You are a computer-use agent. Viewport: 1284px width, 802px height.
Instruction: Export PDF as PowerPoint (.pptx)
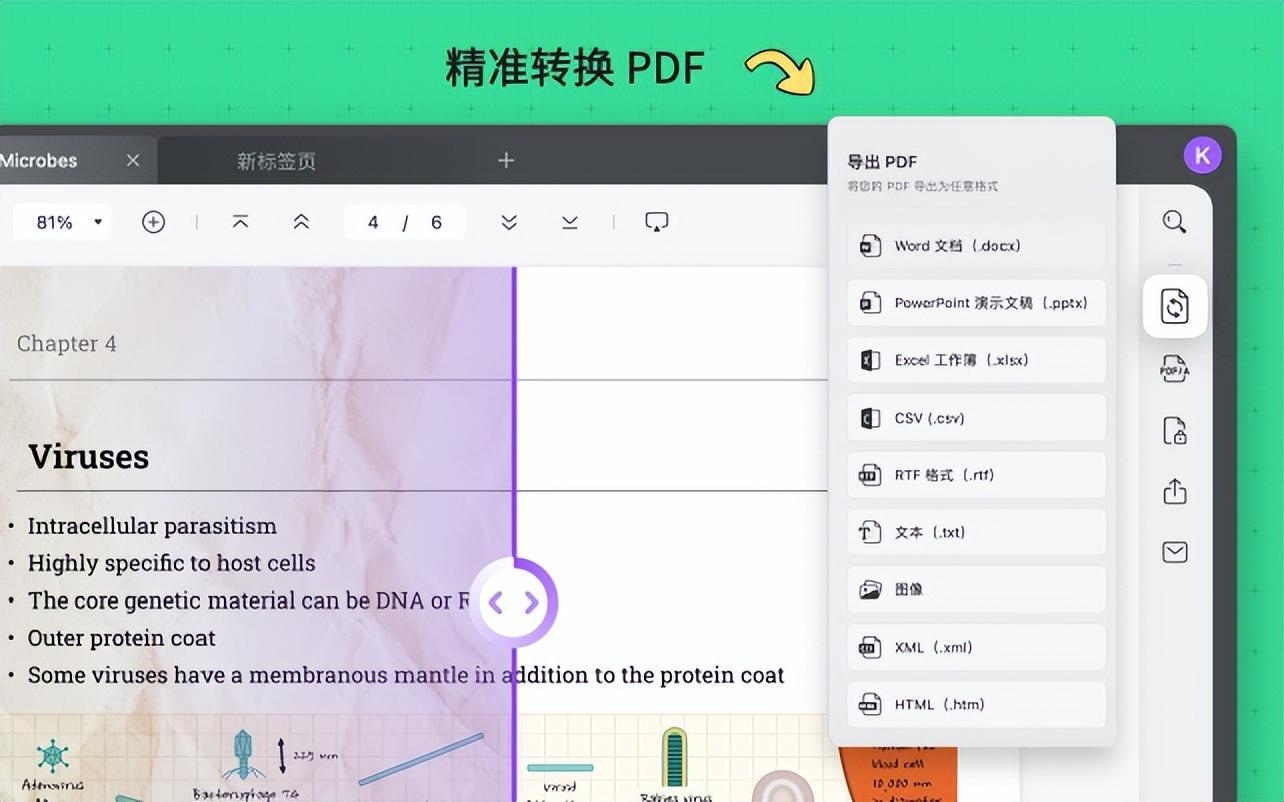pos(976,303)
